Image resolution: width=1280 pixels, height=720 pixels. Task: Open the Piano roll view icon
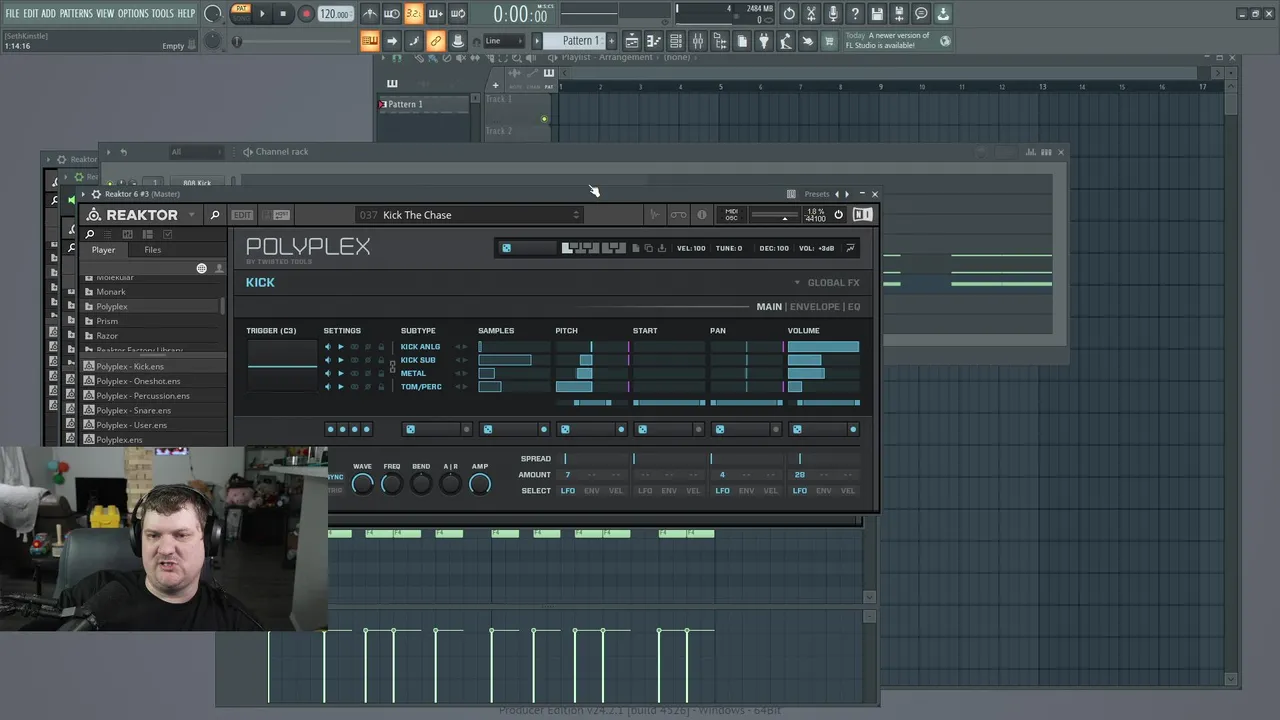click(654, 41)
